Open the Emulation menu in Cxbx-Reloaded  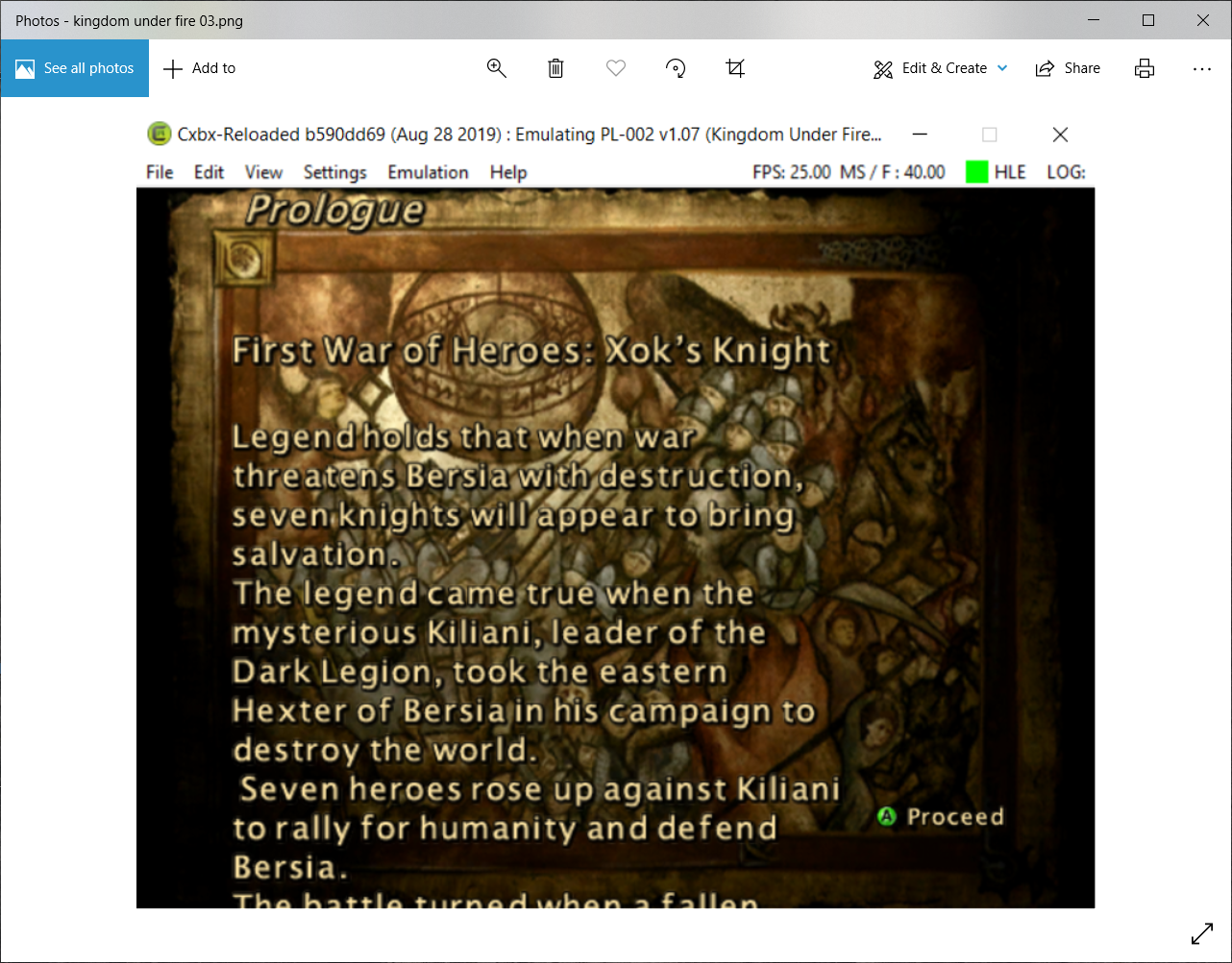click(428, 172)
